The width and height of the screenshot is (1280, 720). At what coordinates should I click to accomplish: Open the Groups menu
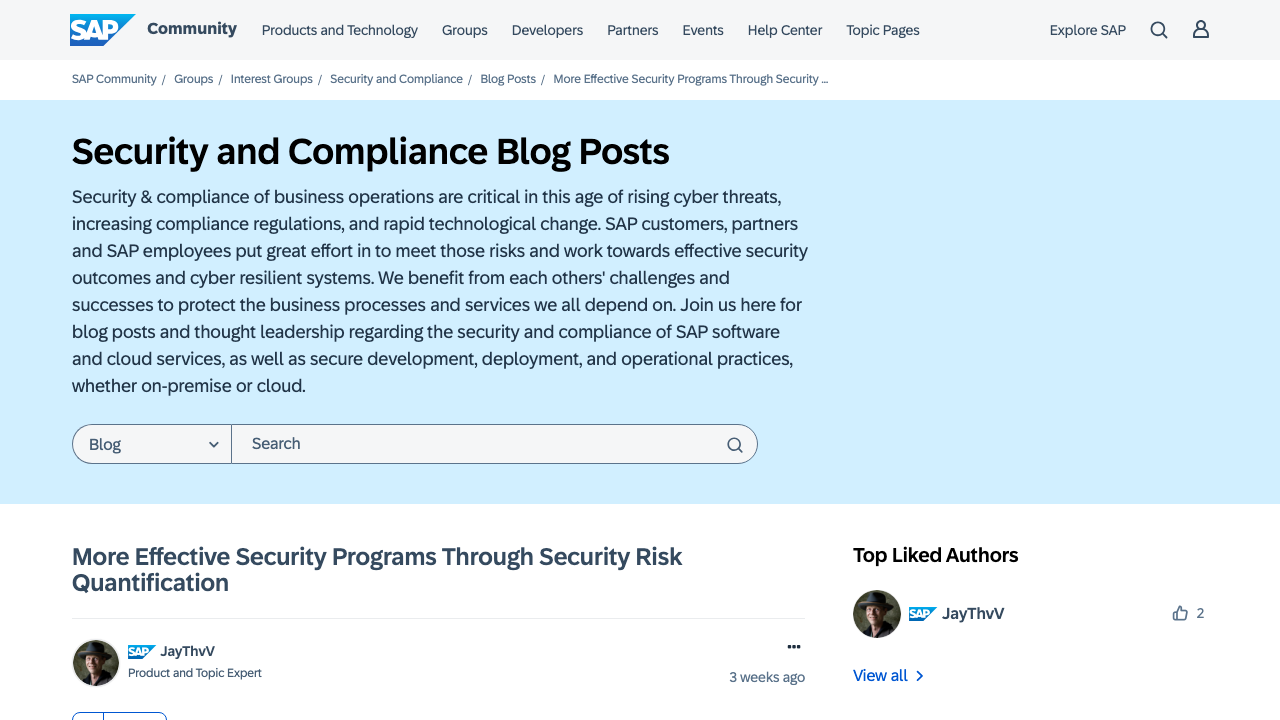coord(465,30)
